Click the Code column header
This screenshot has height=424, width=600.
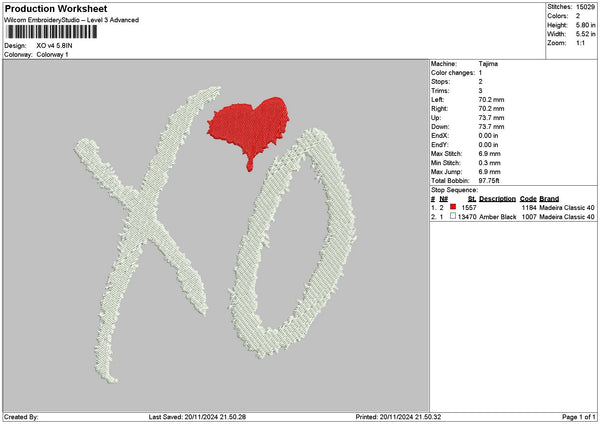pos(528,198)
